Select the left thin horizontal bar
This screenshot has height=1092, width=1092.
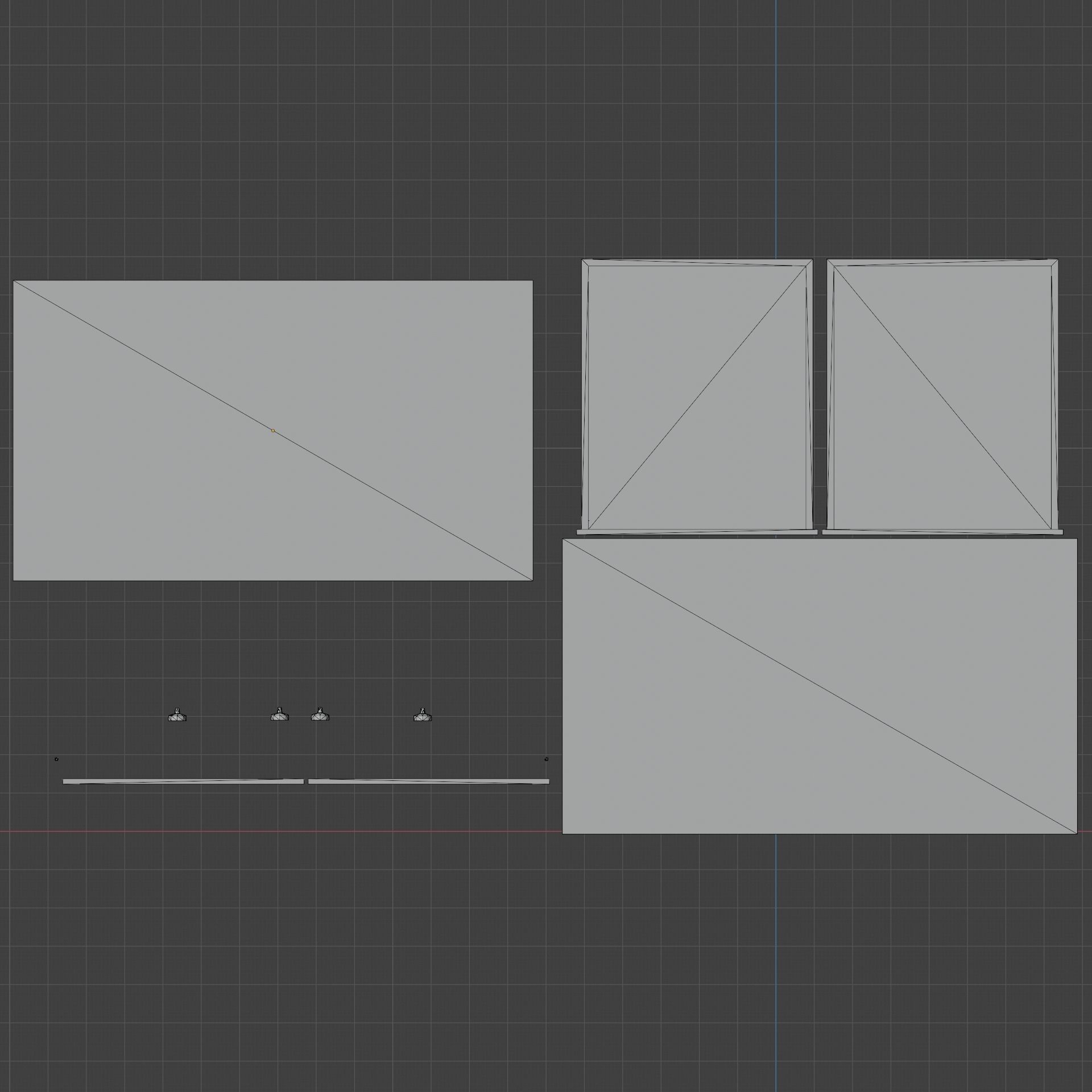coord(183,781)
